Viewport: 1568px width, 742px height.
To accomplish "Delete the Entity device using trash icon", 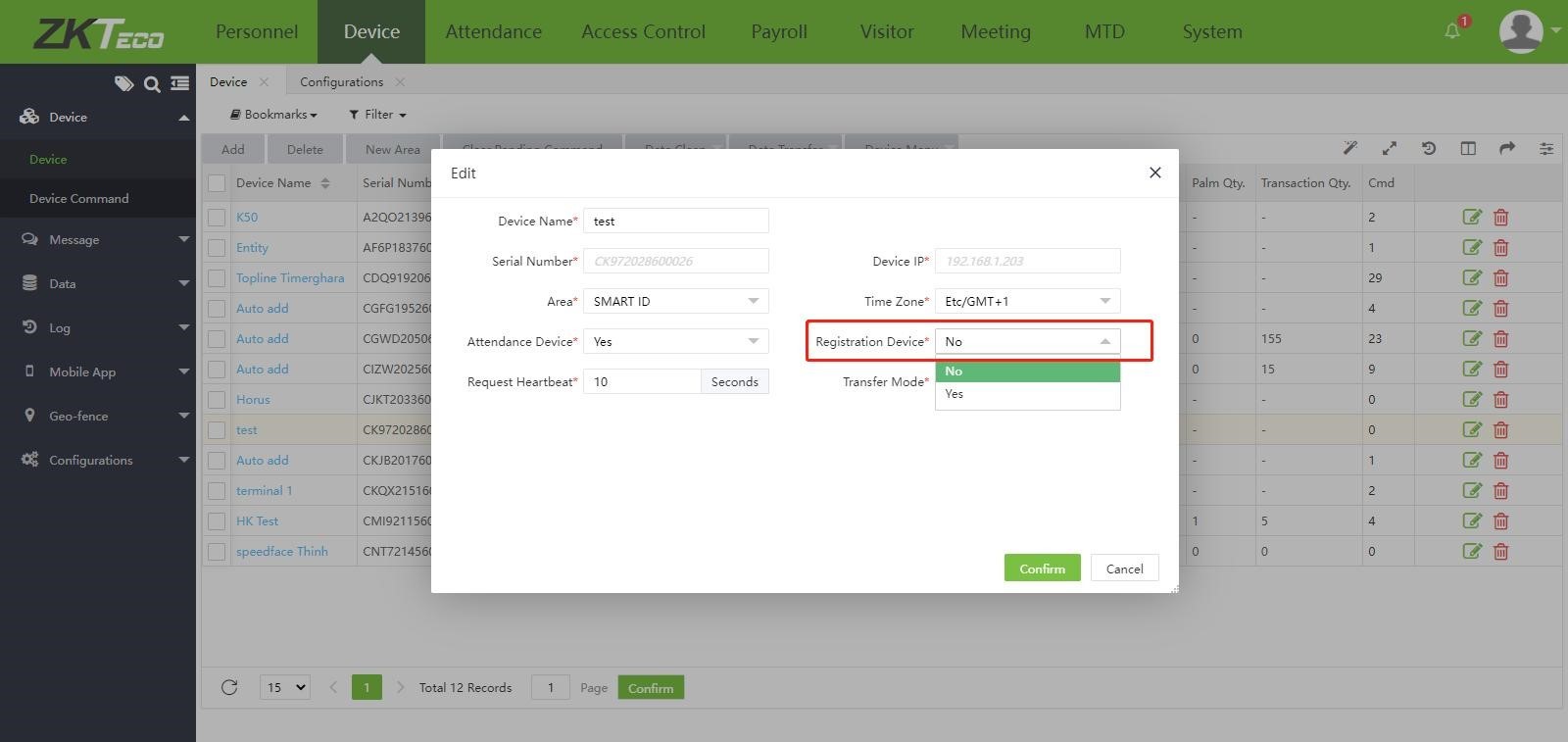I will point(1500,248).
